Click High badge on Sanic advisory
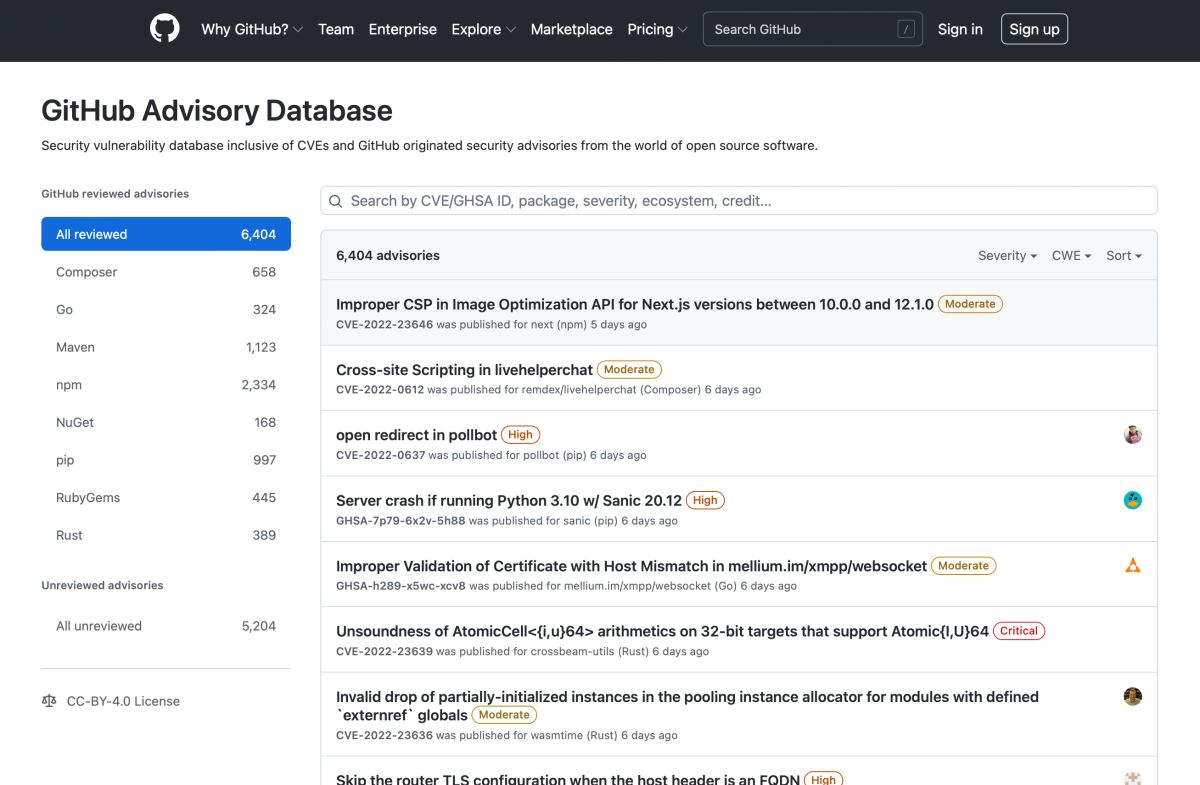Viewport: 1200px width, 785px height. 705,500
